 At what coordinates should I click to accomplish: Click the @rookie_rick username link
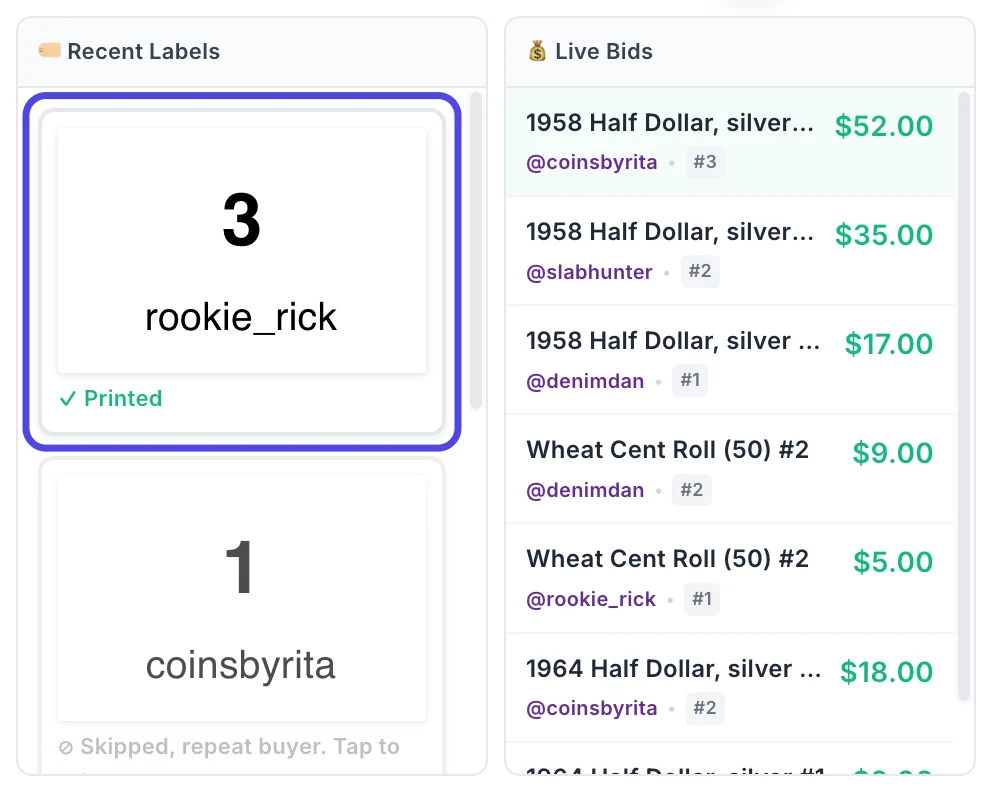591,599
